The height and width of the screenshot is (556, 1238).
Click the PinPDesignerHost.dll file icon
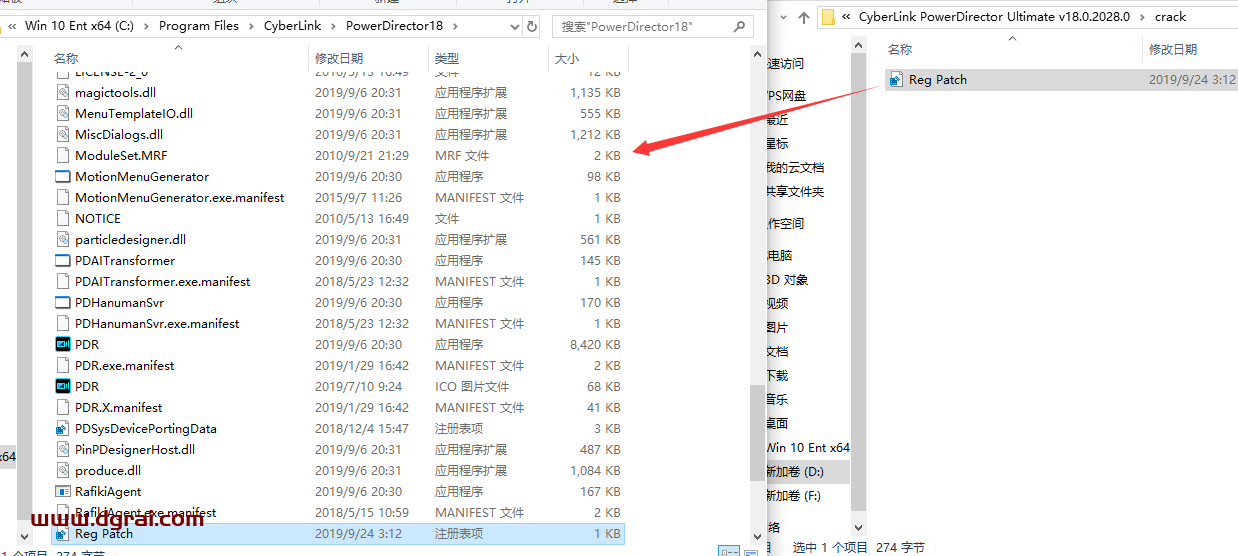point(63,449)
